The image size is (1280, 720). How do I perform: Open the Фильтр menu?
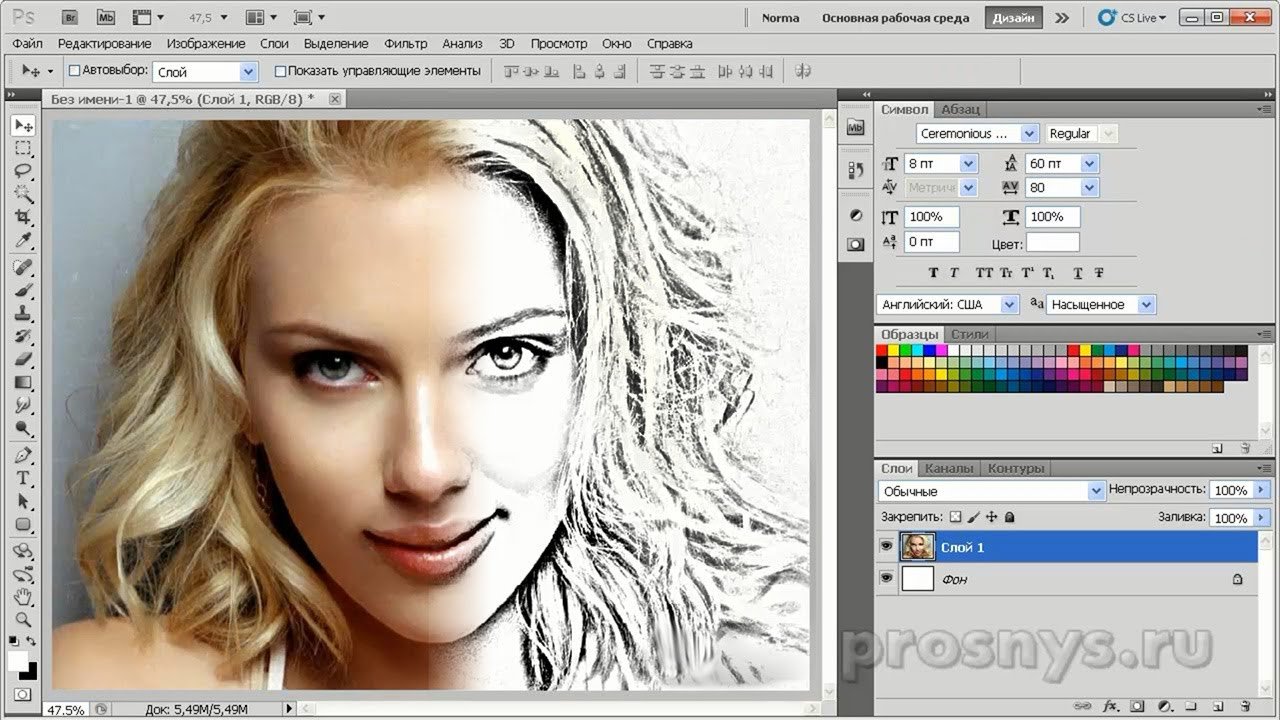point(405,44)
